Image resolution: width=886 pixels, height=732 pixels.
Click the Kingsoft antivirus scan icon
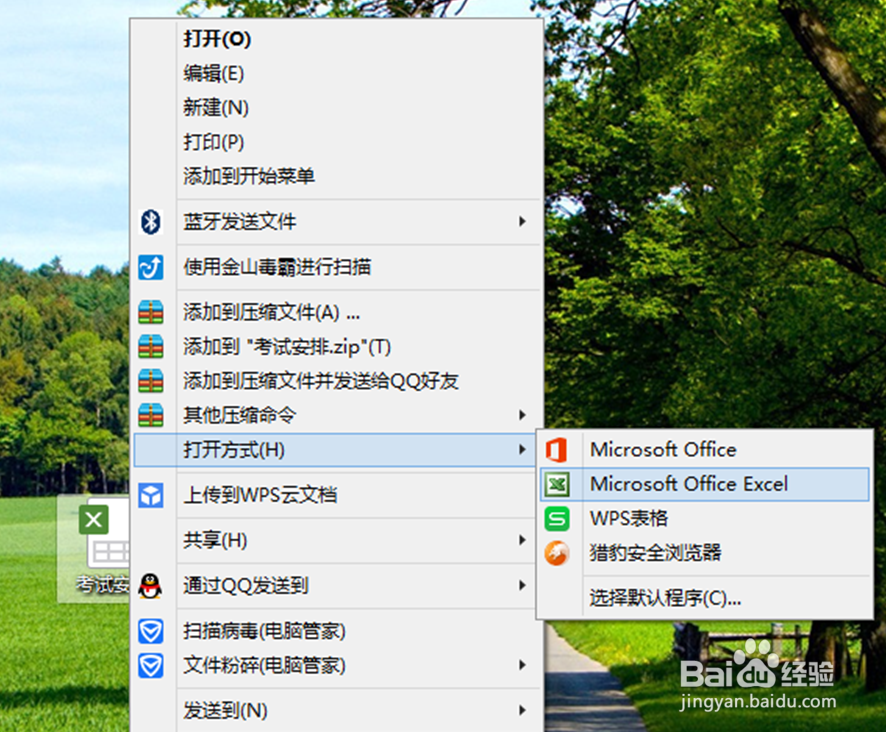[151, 267]
